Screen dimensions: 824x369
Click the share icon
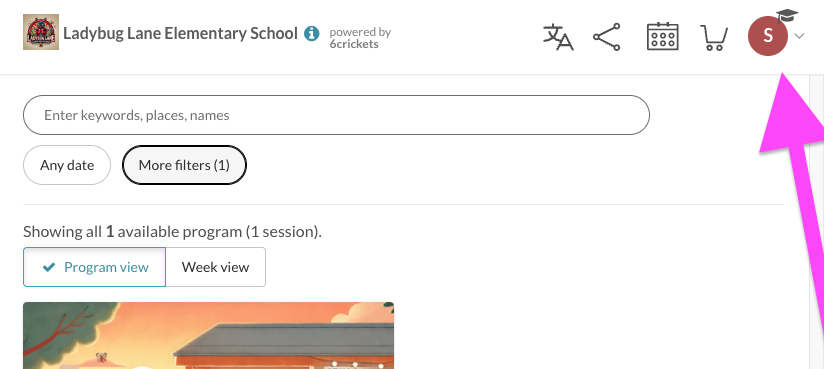click(607, 37)
